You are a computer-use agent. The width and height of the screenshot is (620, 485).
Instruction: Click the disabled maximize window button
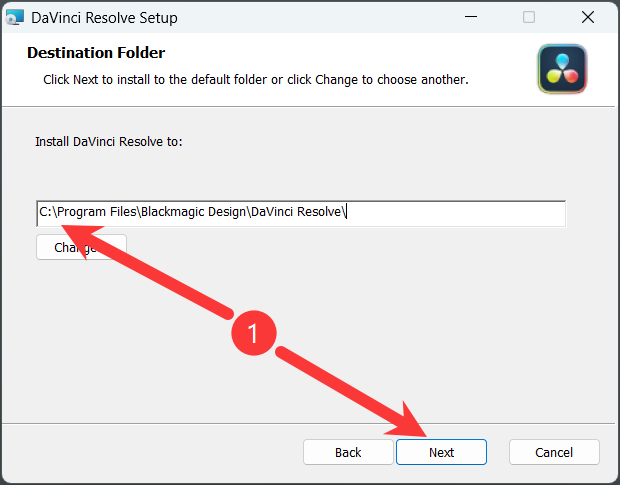529,17
